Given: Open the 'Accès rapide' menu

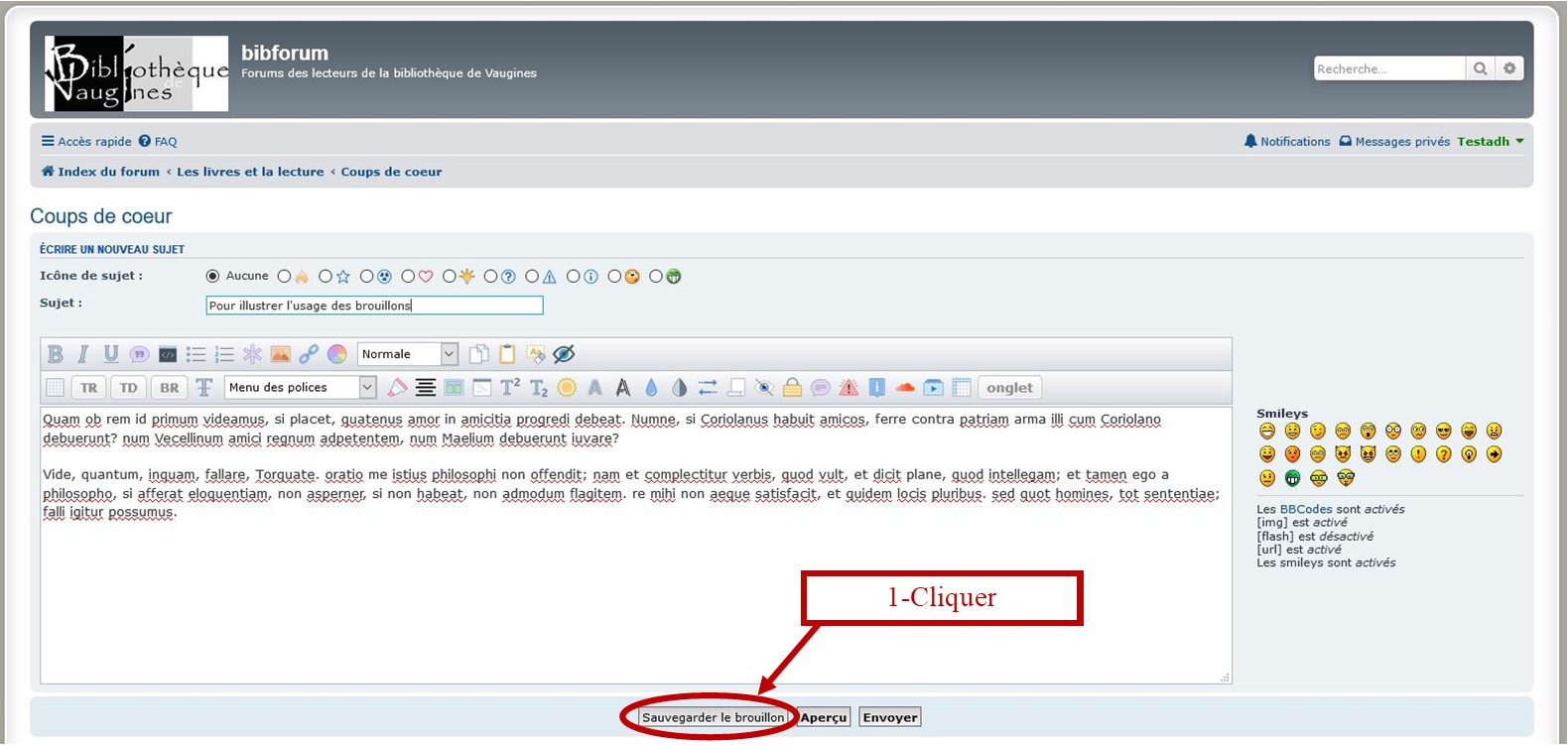Looking at the screenshot, I should (x=86, y=142).
